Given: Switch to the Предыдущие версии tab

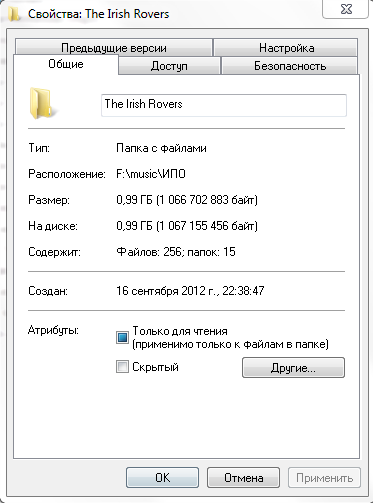Looking at the screenshot, I should (114, 48).
